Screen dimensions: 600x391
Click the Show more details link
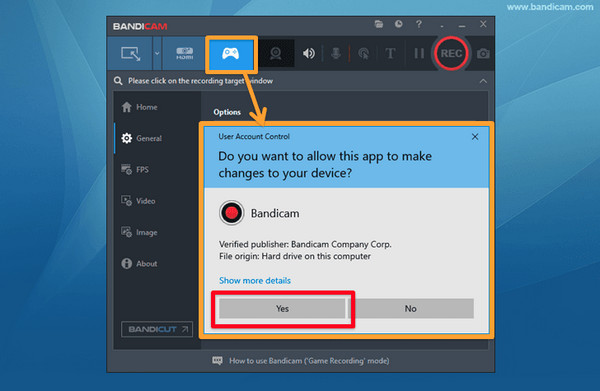255,280
